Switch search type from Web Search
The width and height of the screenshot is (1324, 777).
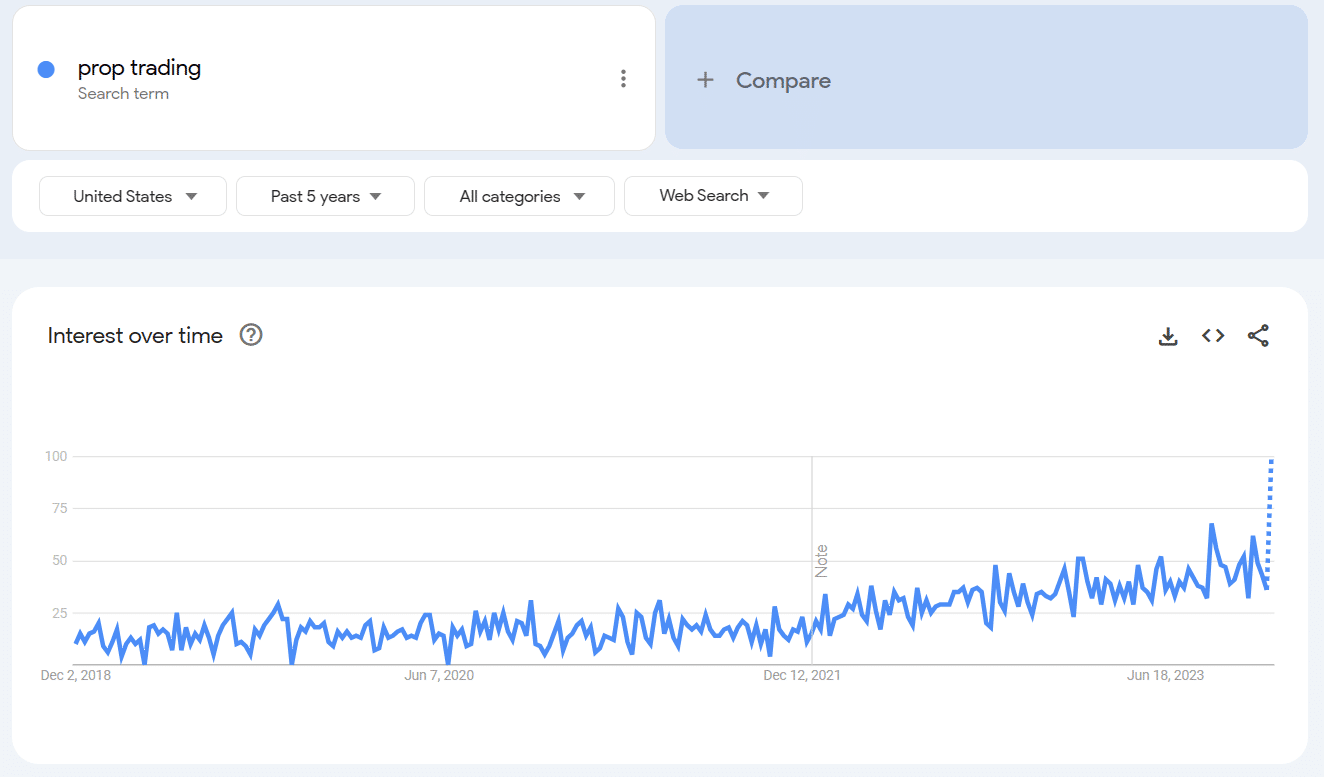713,196
